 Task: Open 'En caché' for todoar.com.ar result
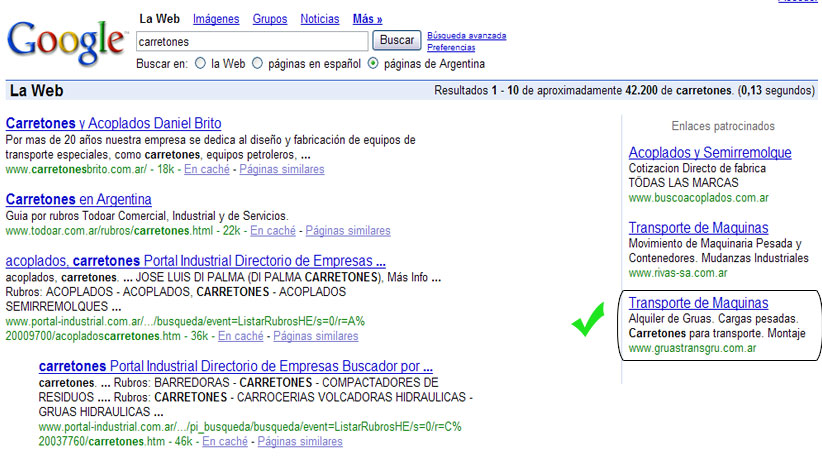273,231
